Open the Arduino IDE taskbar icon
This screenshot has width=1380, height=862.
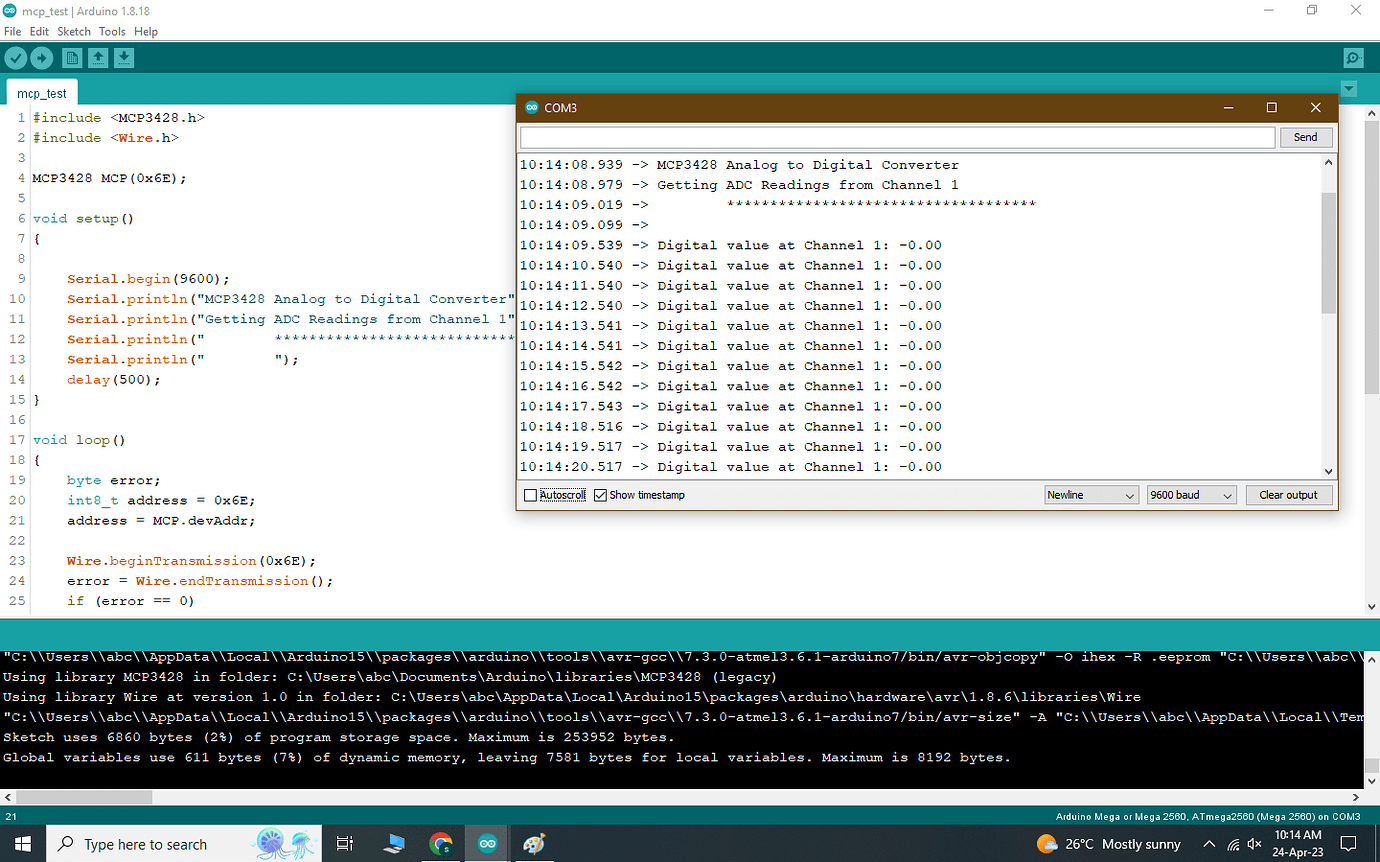coord(486,843)
